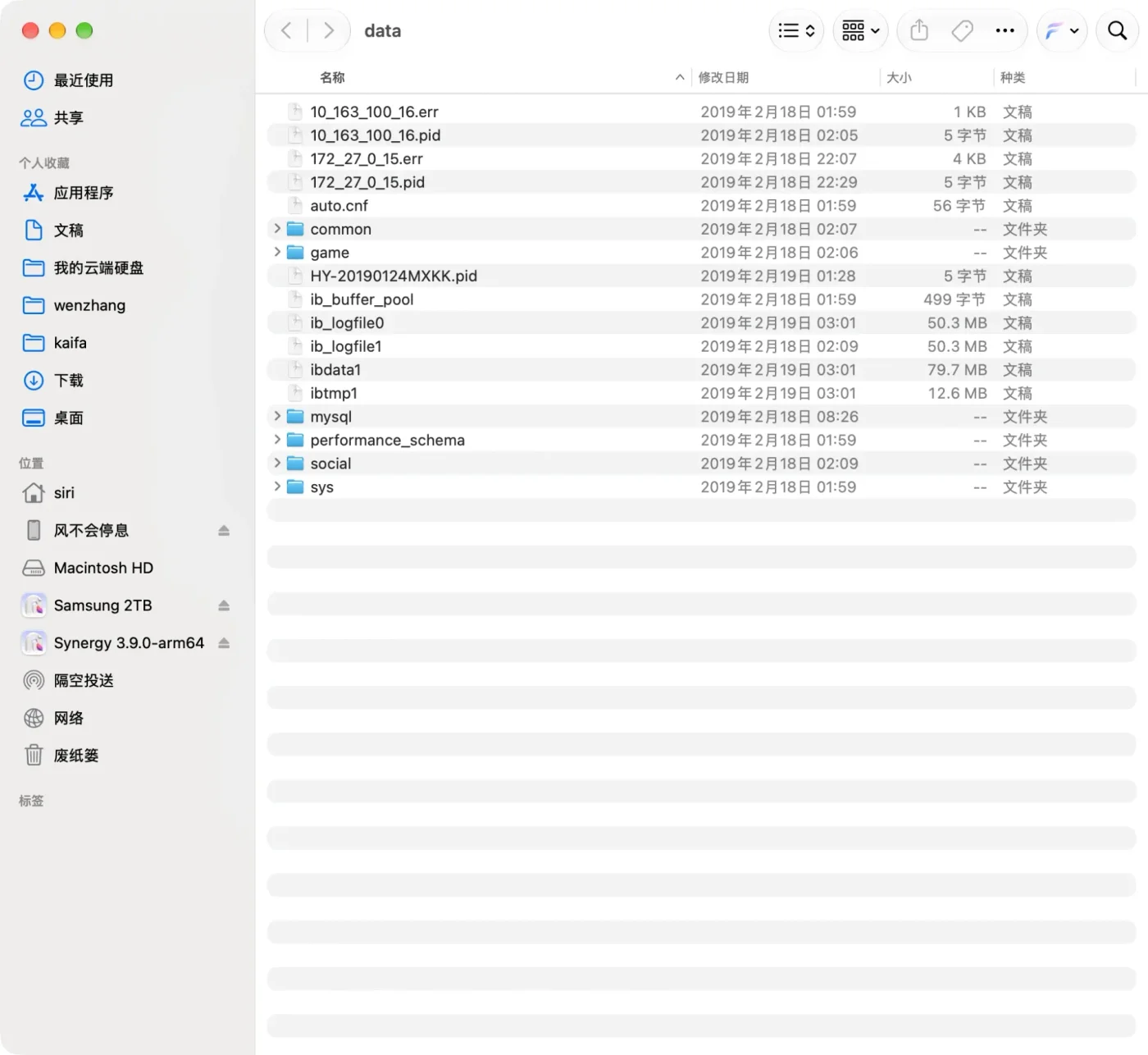Click the Share toolbar icon

pyautogui.click(x=919, y=30)
